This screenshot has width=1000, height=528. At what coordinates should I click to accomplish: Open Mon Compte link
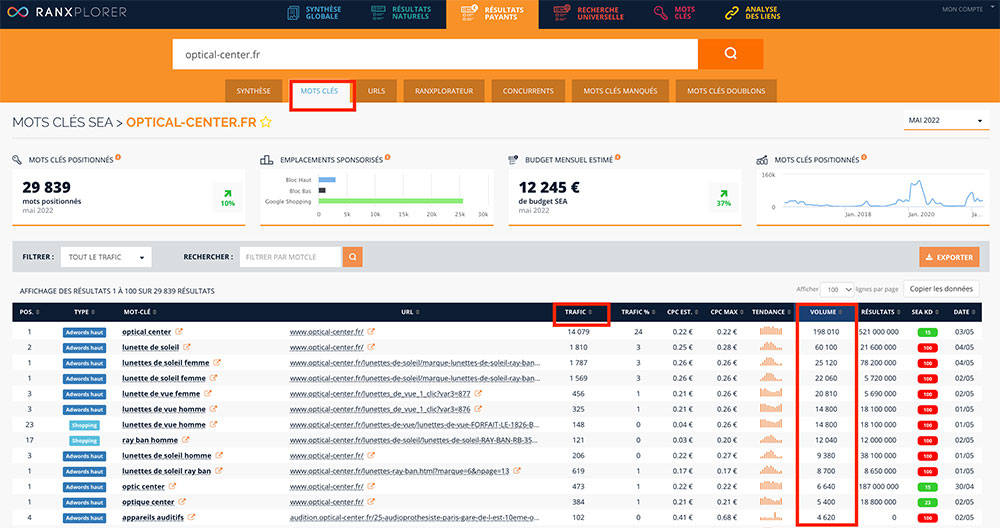(962, 9)
